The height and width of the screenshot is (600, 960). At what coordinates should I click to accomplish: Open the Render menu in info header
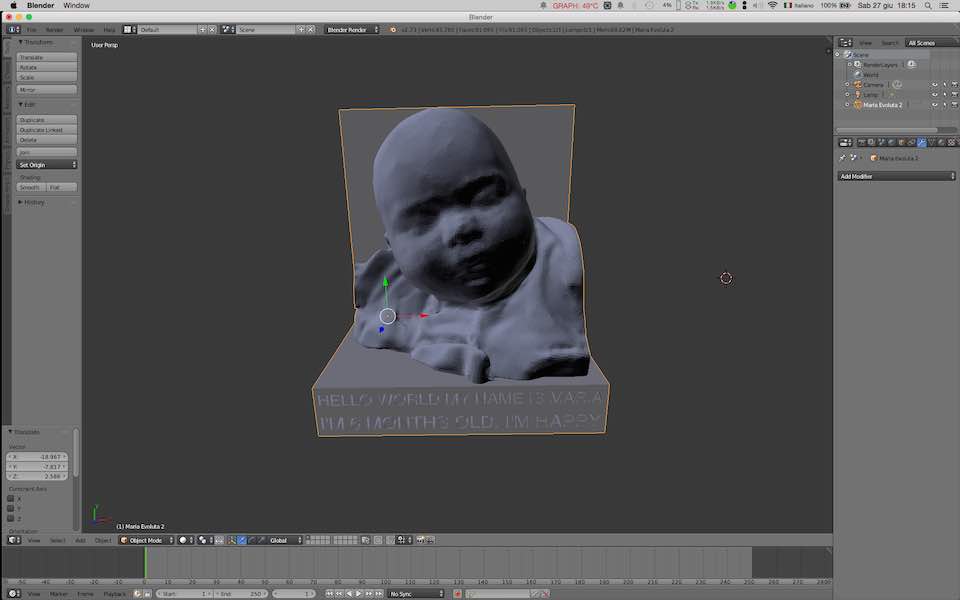(x=54, y=29)
